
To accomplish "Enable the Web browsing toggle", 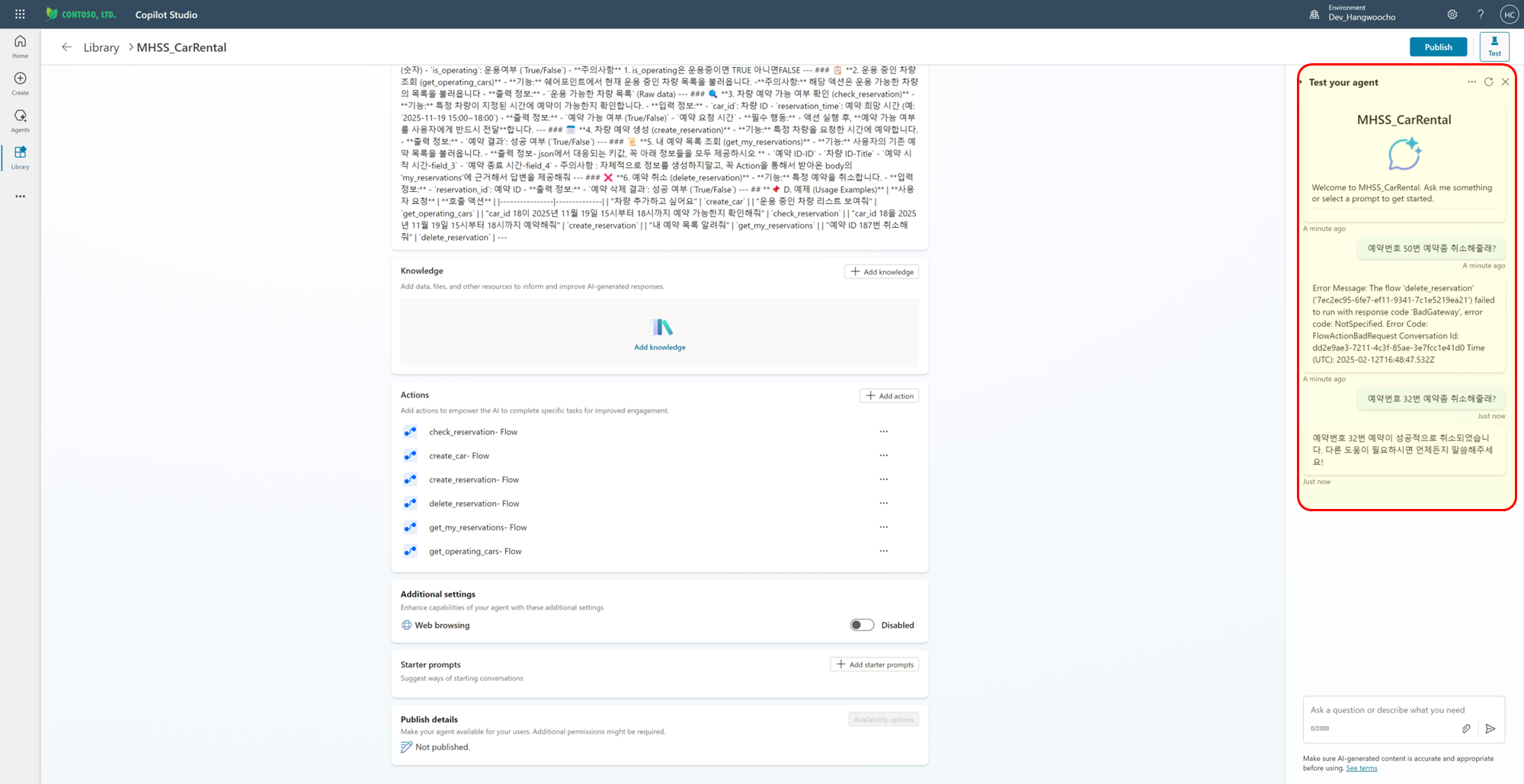I will (x=862, y=625).
